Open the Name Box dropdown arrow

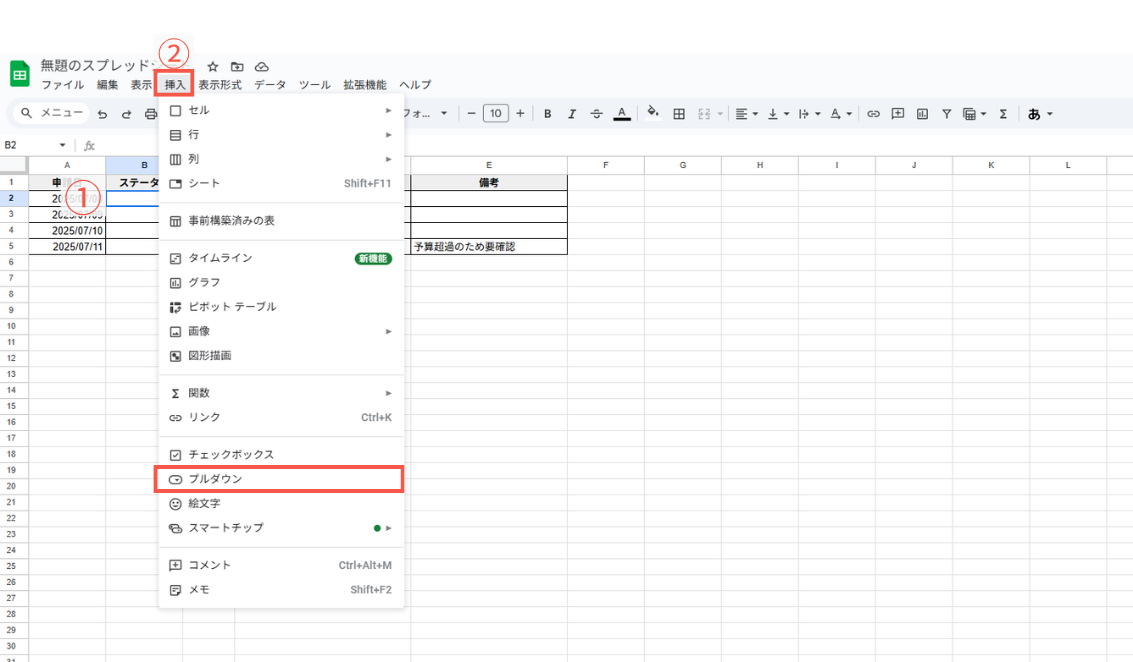click(x=62, y=145)
